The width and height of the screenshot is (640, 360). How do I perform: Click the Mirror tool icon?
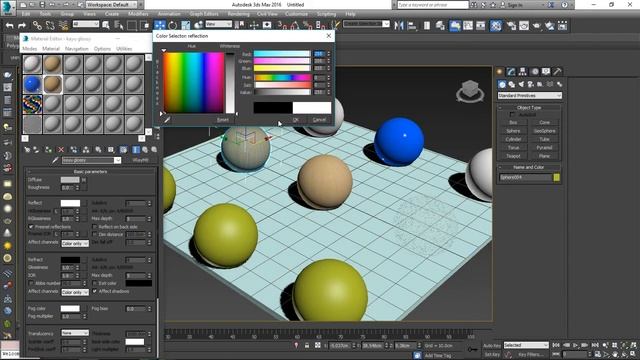[399, 25]
